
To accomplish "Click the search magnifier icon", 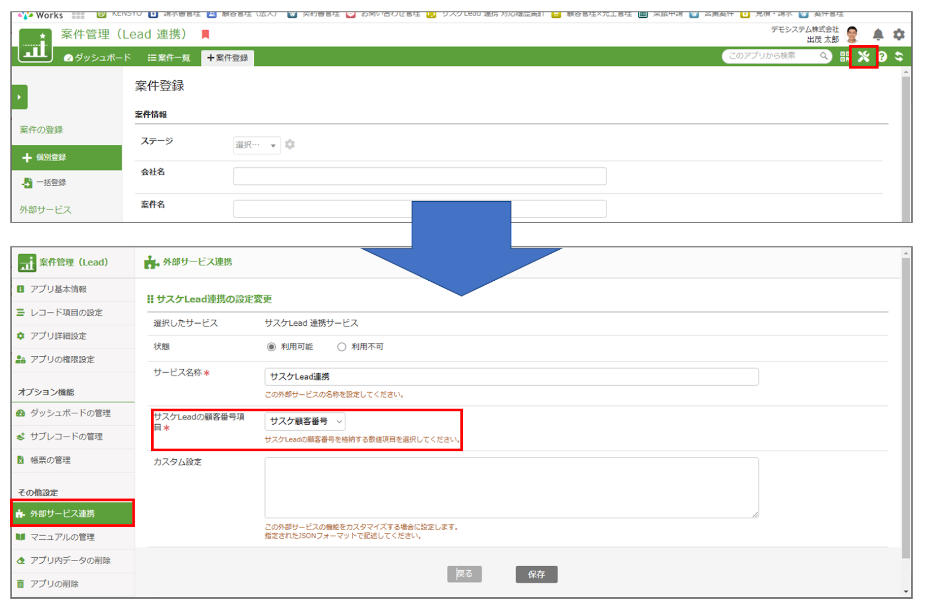I will [825, 57].
